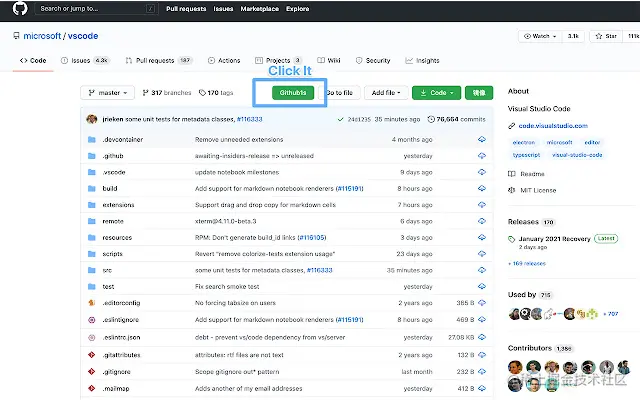Image resolution: width=640 pixels, height=400 pixels.
Task: Open the Wiki tab
Action: coord(329,60)
